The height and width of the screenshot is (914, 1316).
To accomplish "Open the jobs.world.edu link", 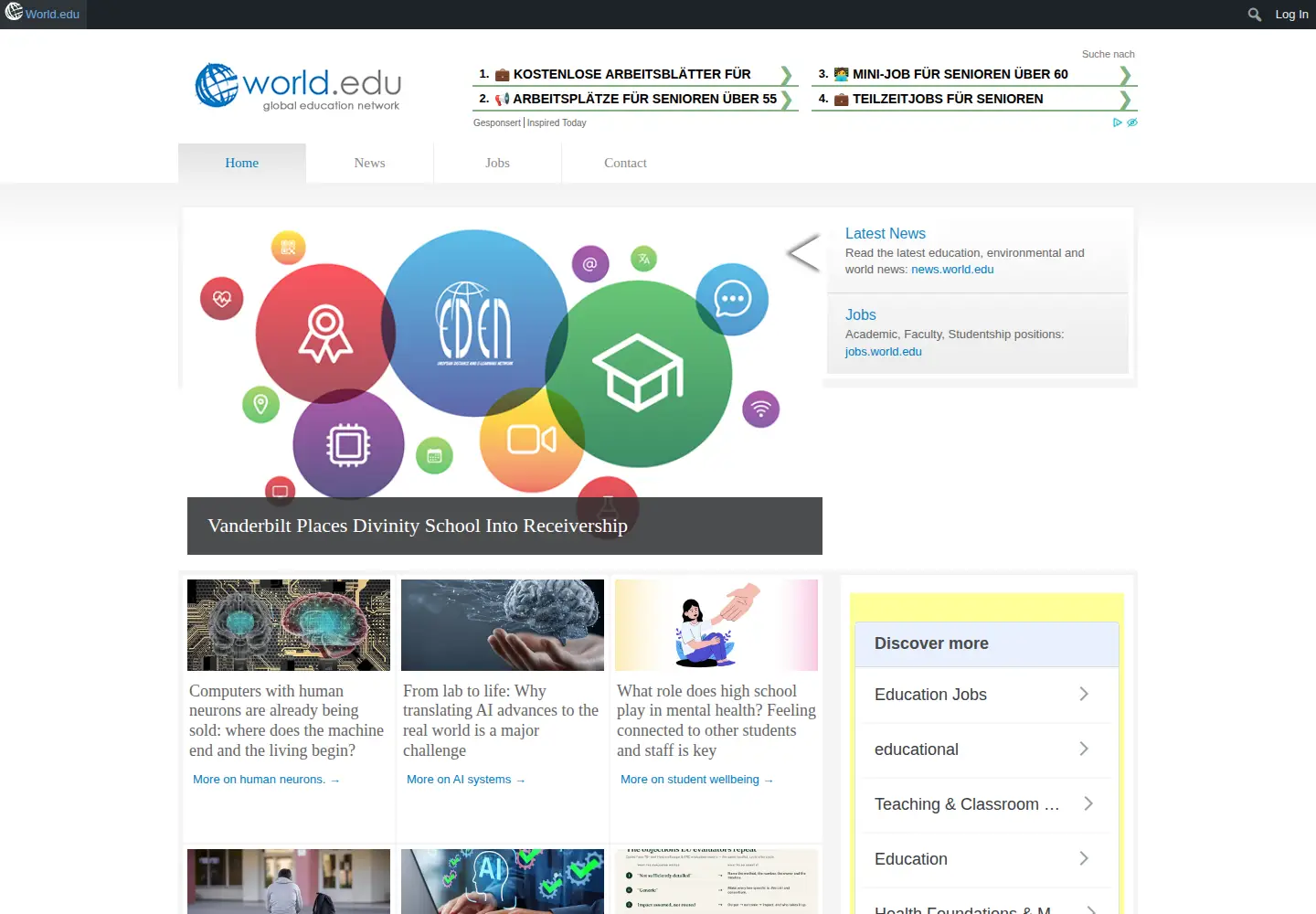I will 883,352.
